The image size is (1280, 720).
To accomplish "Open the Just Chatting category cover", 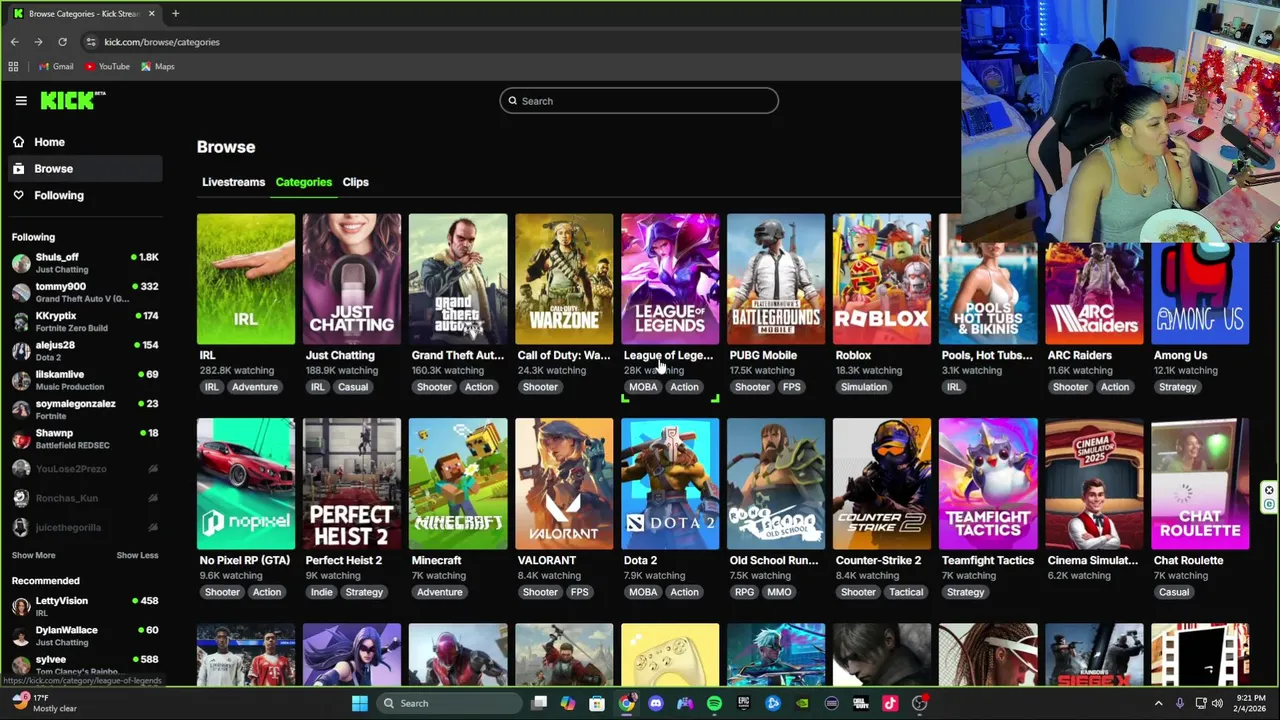I will click(352, 279).
